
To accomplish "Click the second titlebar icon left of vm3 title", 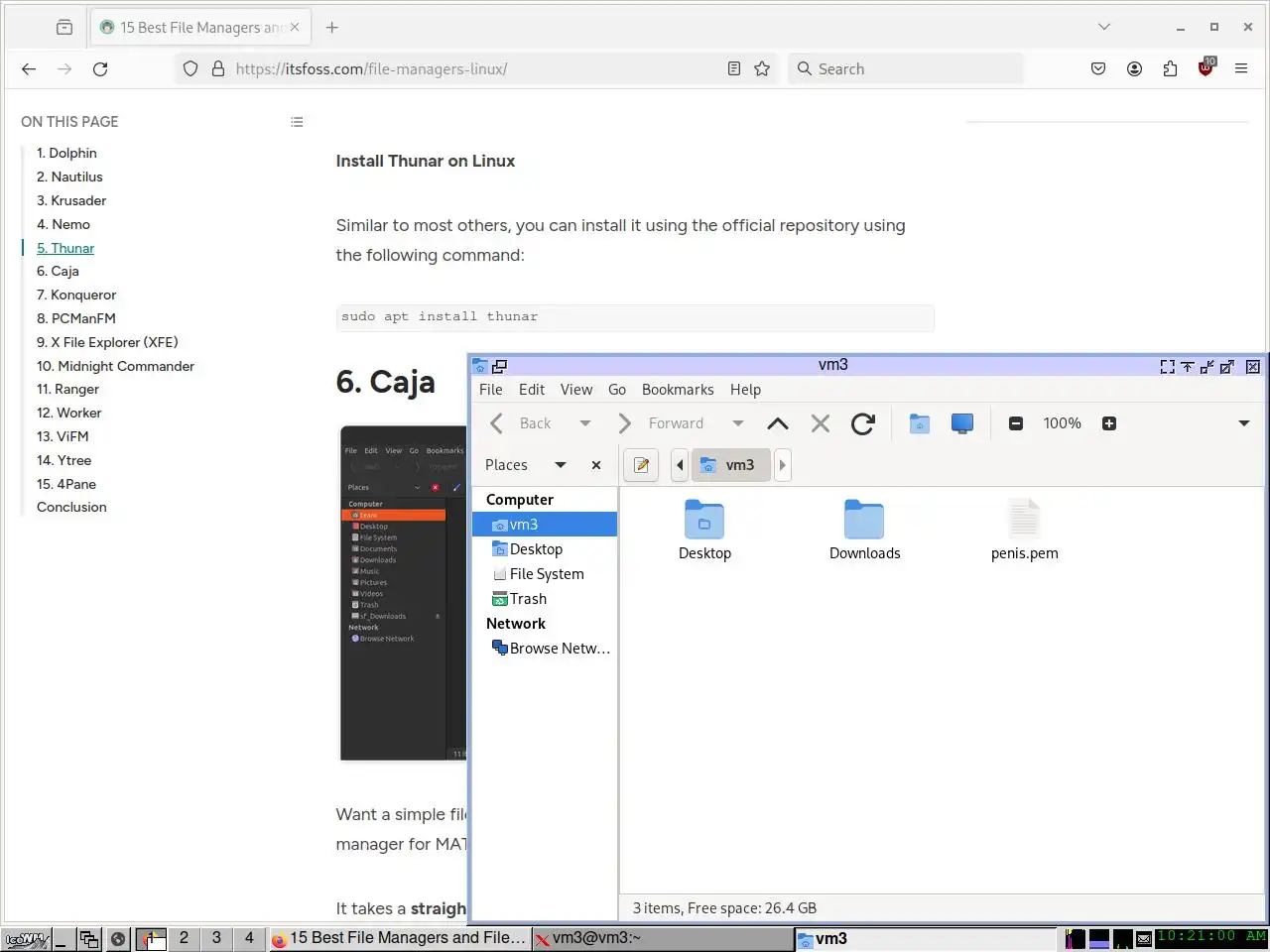I will pos(499,366).
